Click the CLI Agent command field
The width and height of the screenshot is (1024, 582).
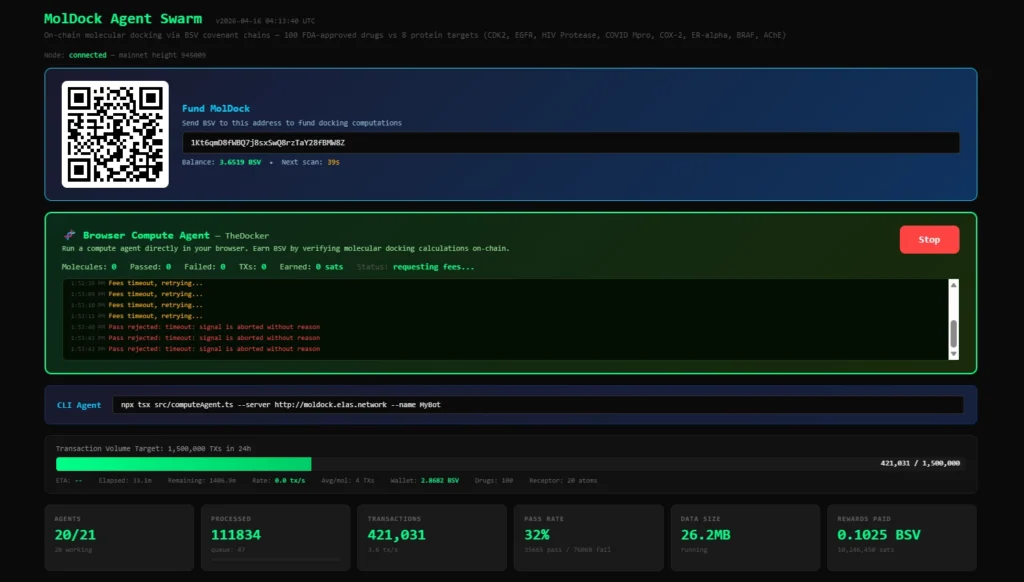pyautogui.click(x=537, y=405)
